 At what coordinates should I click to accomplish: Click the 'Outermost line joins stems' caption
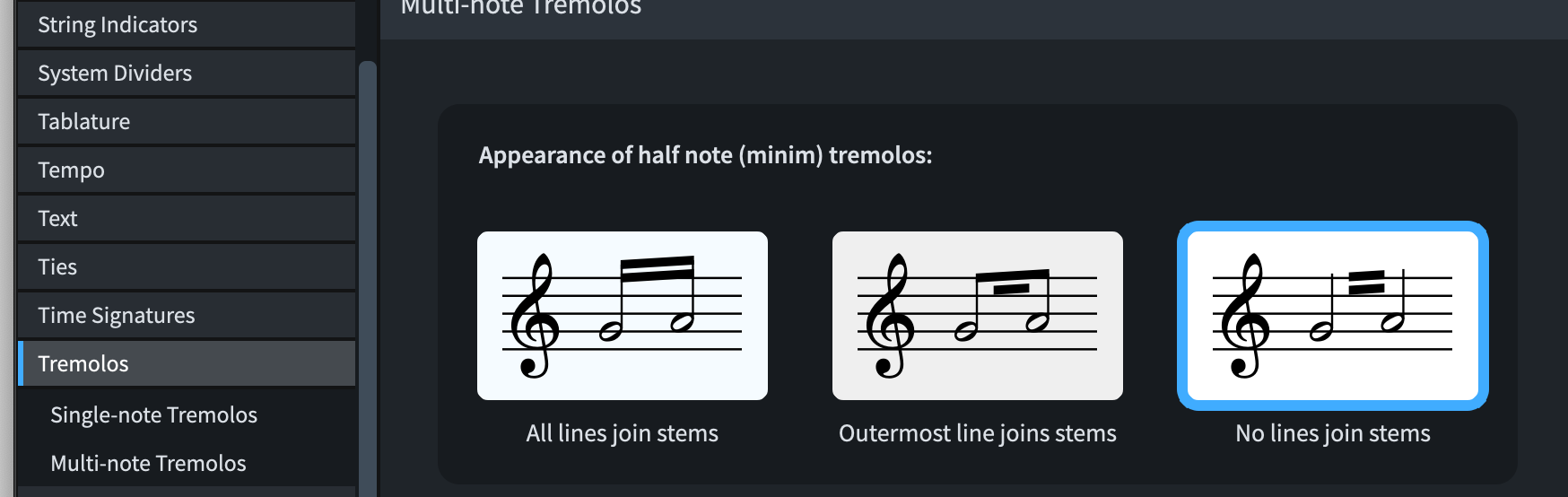pos(977,433)
